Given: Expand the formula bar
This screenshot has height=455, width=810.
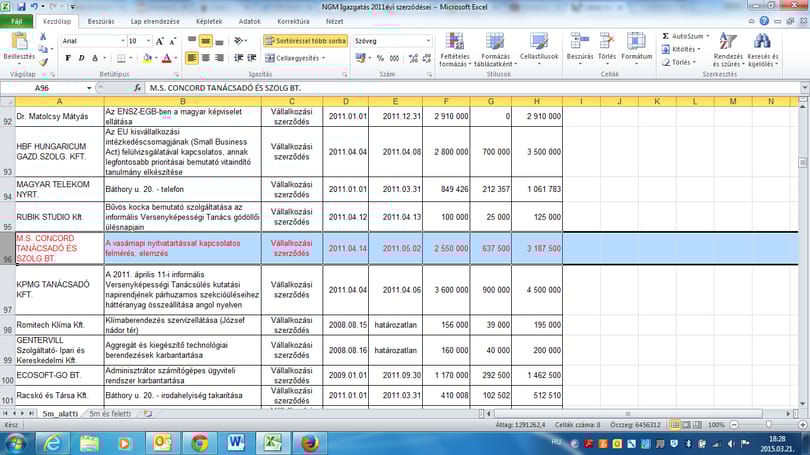Looking at the screenshot, I should [x=804, y=88].
